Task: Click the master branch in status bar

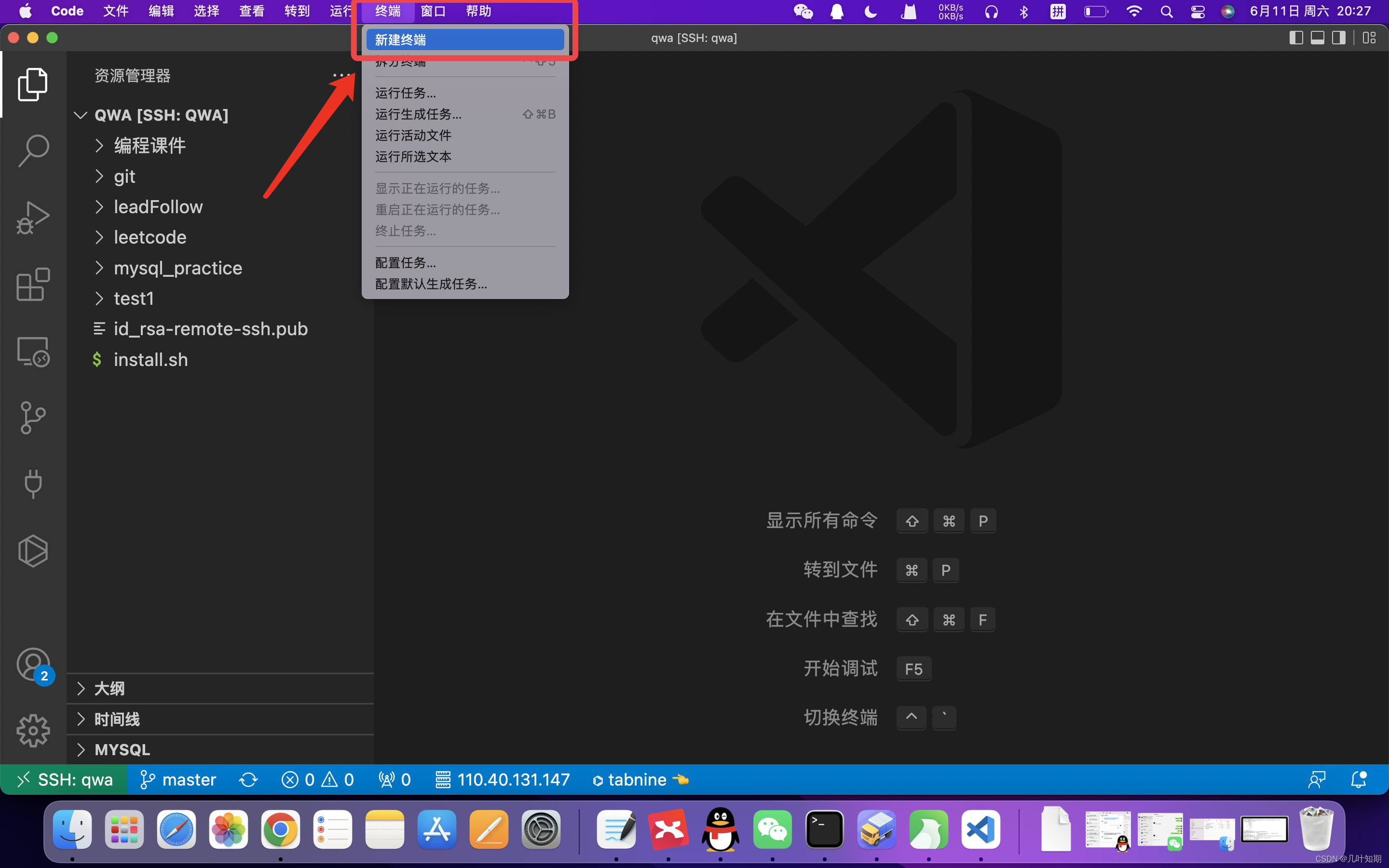Action: coord(178,780)
